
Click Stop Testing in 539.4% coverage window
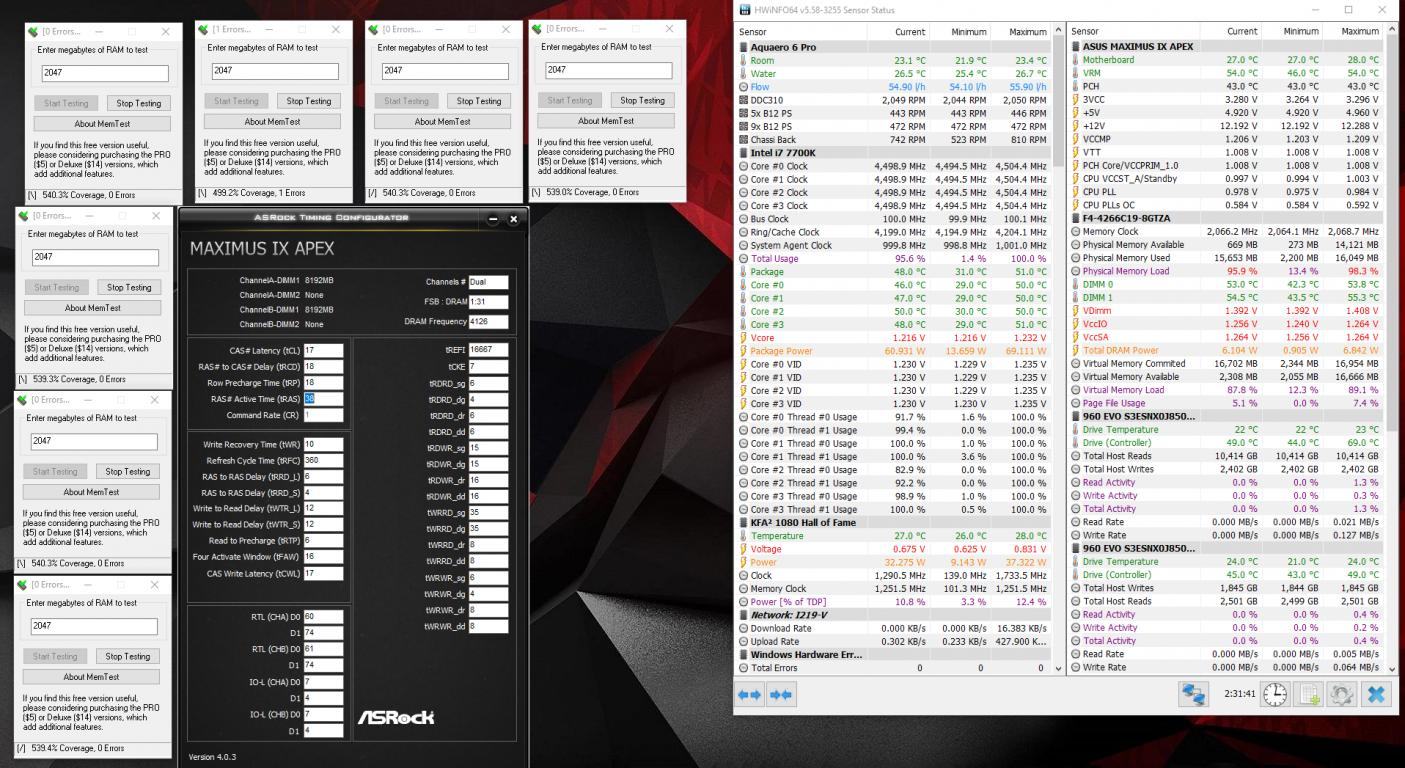point(127,656)
